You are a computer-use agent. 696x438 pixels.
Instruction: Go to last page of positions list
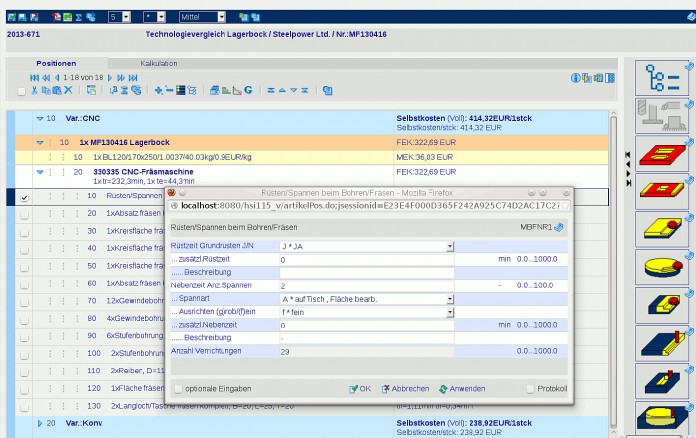pyautogui.click(x=133, y=78)
